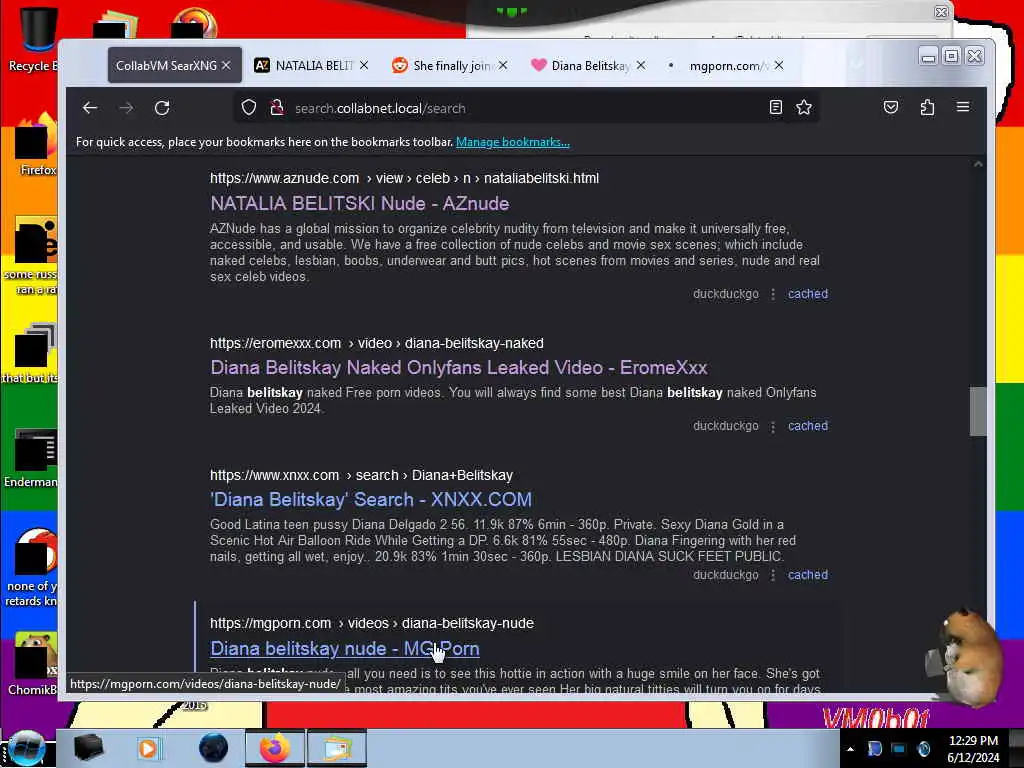The width and height of the screenshot is (1024, 768).
Task: Close the NATALIA BELIT tab
Action: pos(364,65)
